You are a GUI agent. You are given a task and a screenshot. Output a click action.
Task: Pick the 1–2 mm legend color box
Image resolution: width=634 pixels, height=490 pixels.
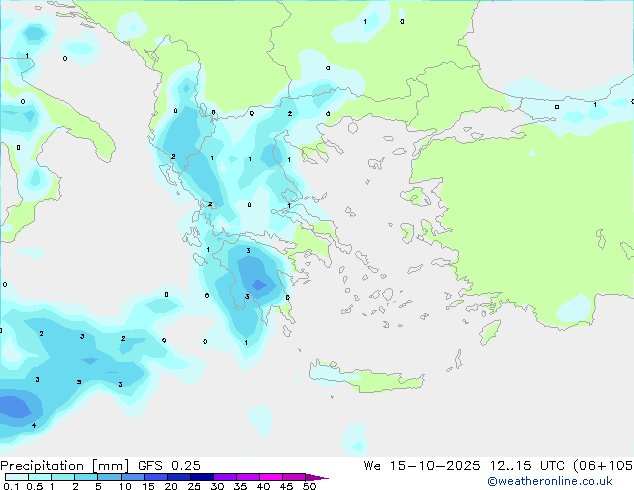coord(63,477)
